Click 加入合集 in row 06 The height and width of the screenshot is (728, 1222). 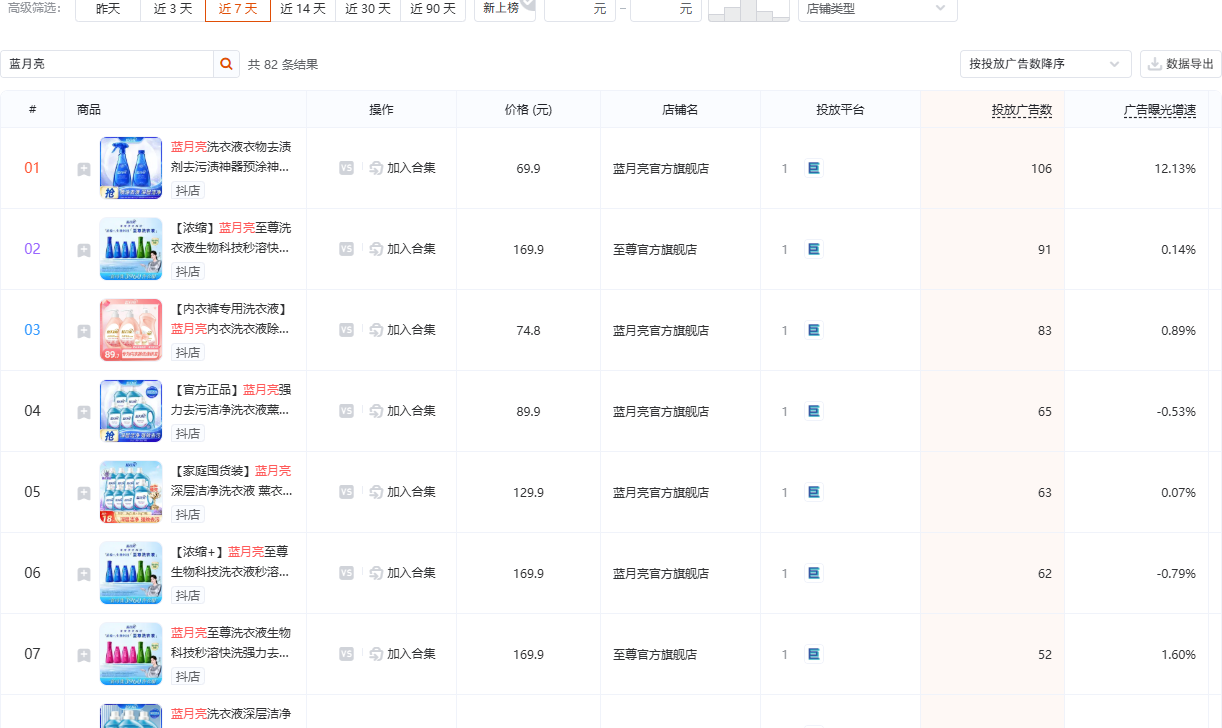(x=402, y=573)
